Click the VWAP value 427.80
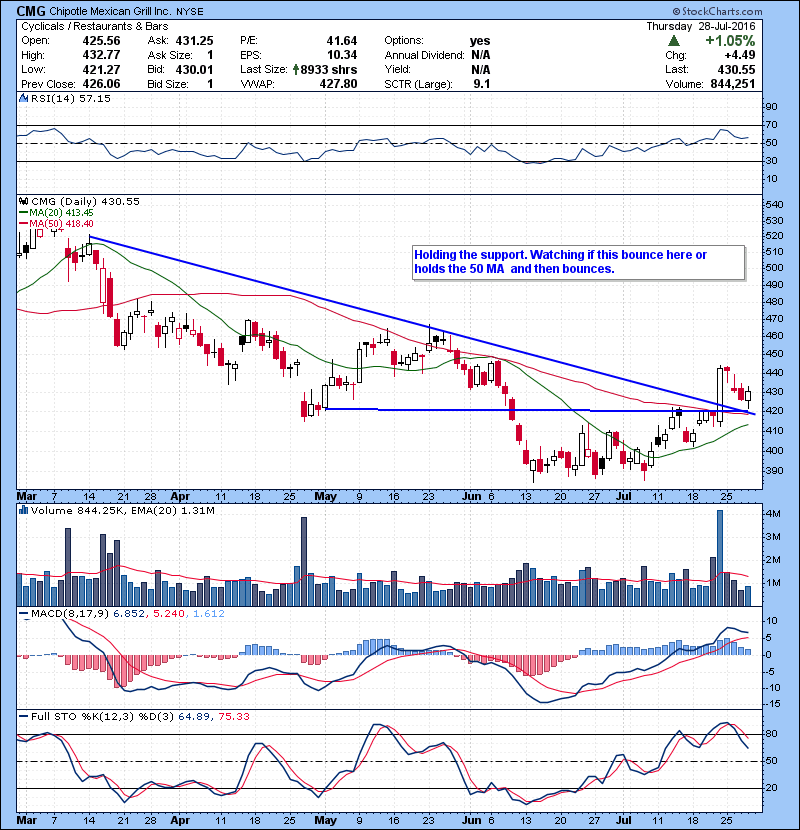Image resolution: width=800 pixels, height=830 pixels. tap(338, 84)
